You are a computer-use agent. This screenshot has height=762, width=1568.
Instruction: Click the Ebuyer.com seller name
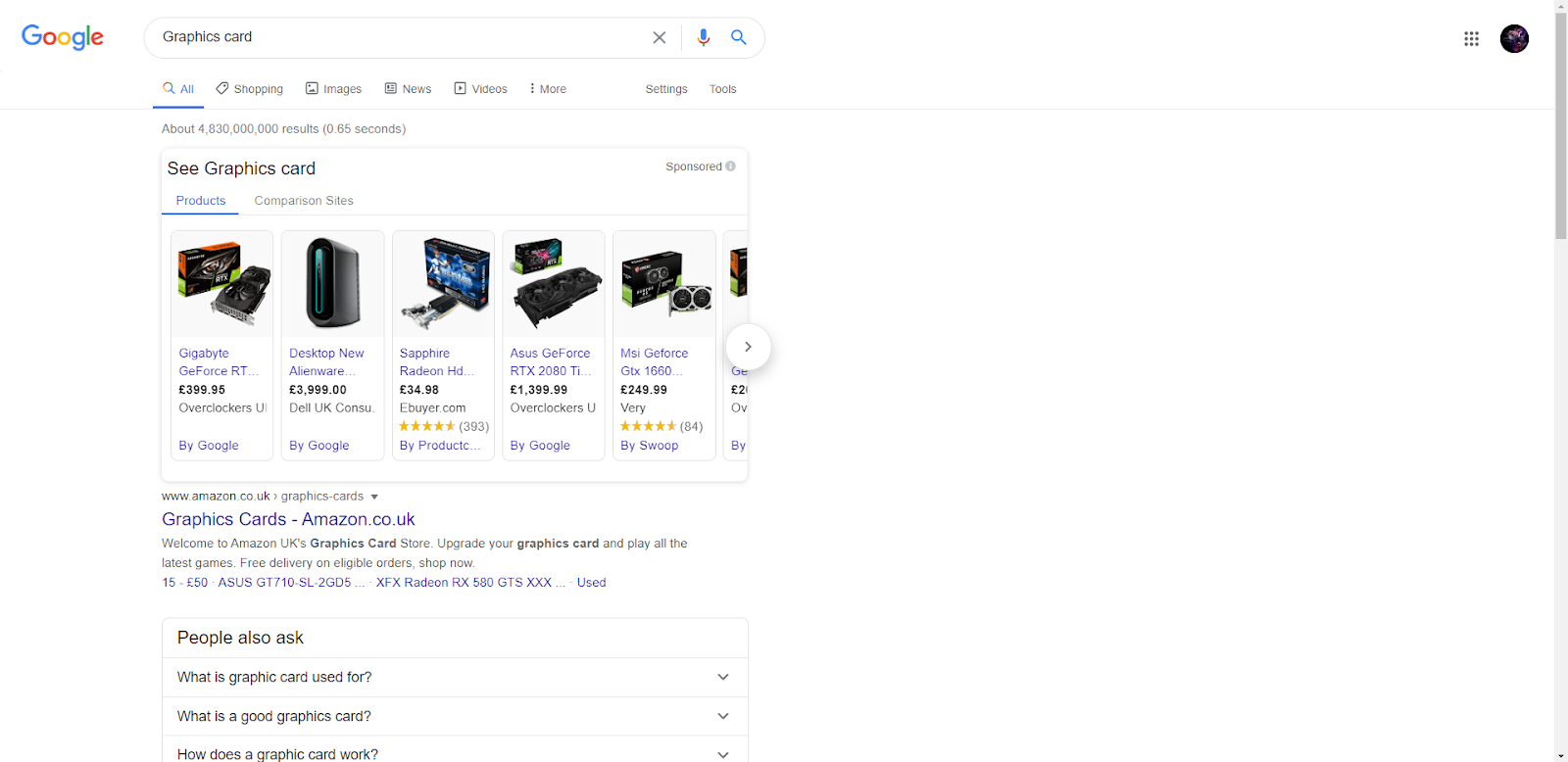433,408
